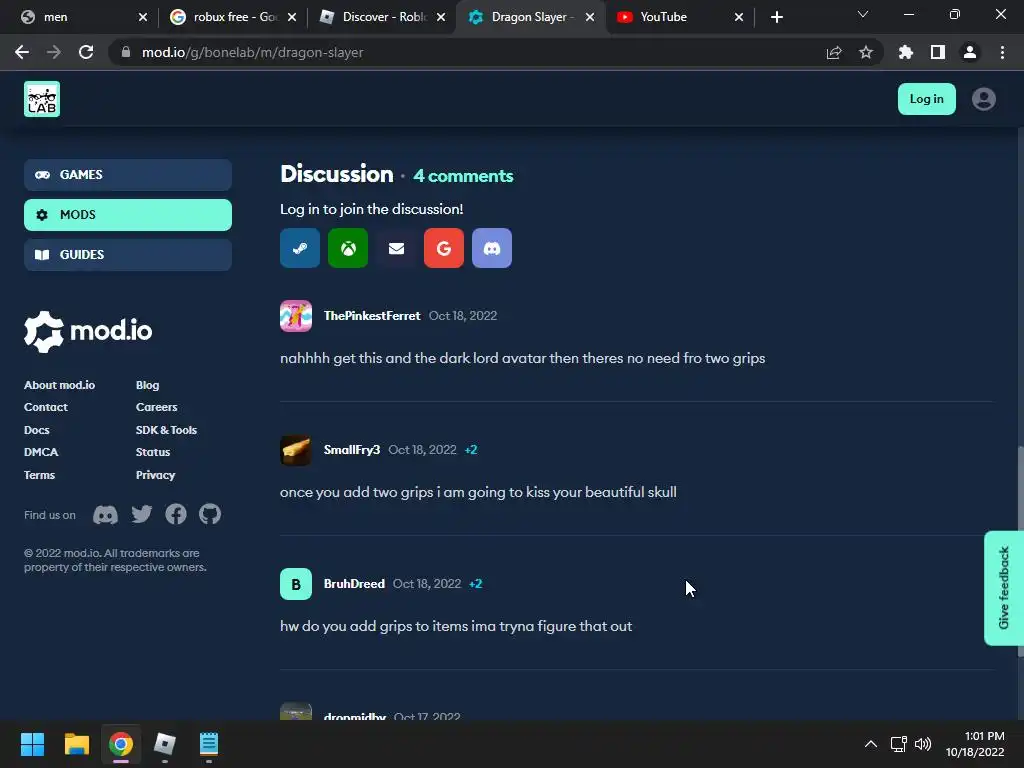
Task: Open the Privacy footer link
Action: (155, 475)
